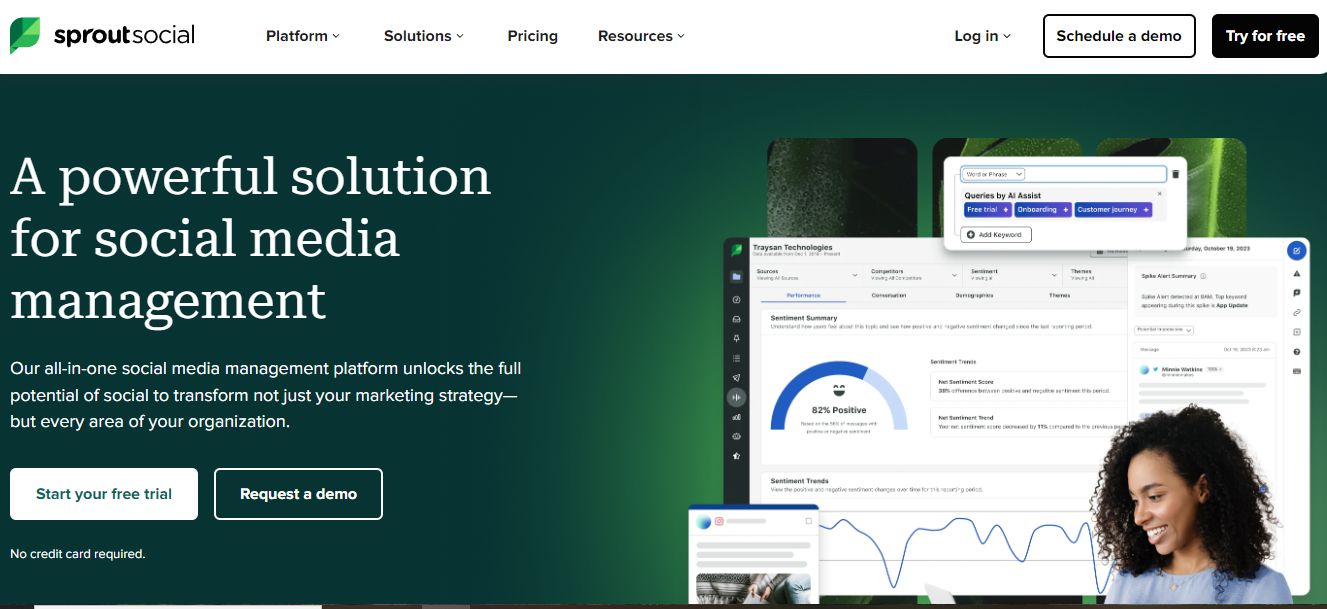Click Schedule a demo button
The image size is (1327, 609).
pyautogui.click(x=1119, y=36)
